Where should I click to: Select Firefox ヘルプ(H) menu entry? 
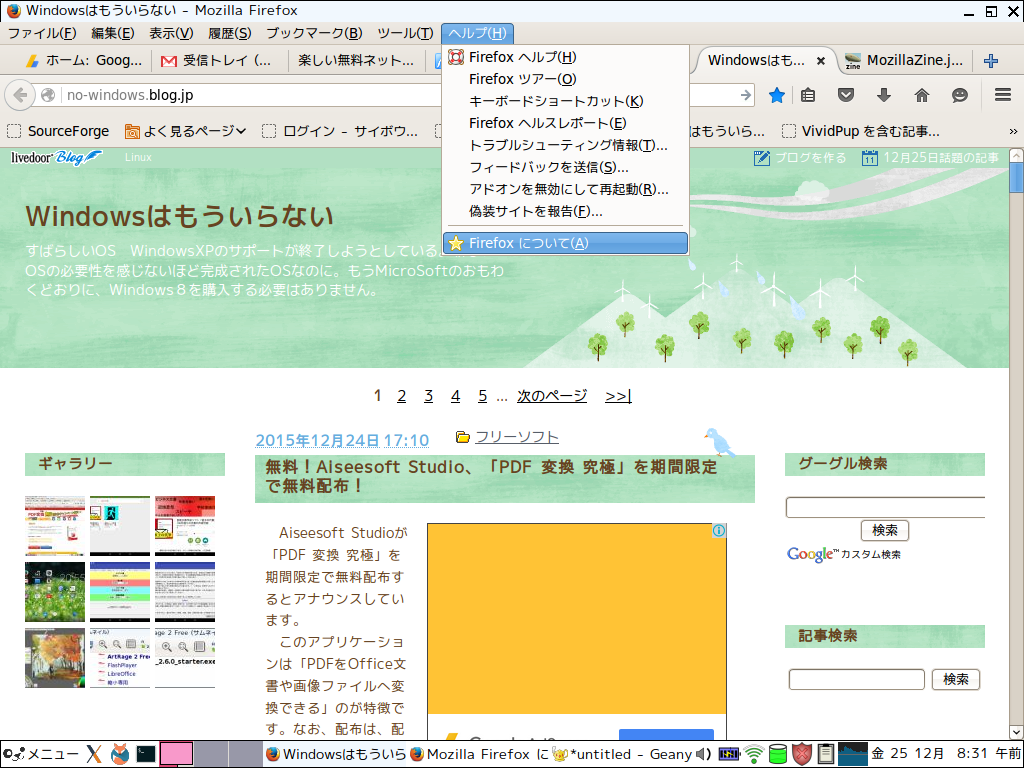click(566, 57)
